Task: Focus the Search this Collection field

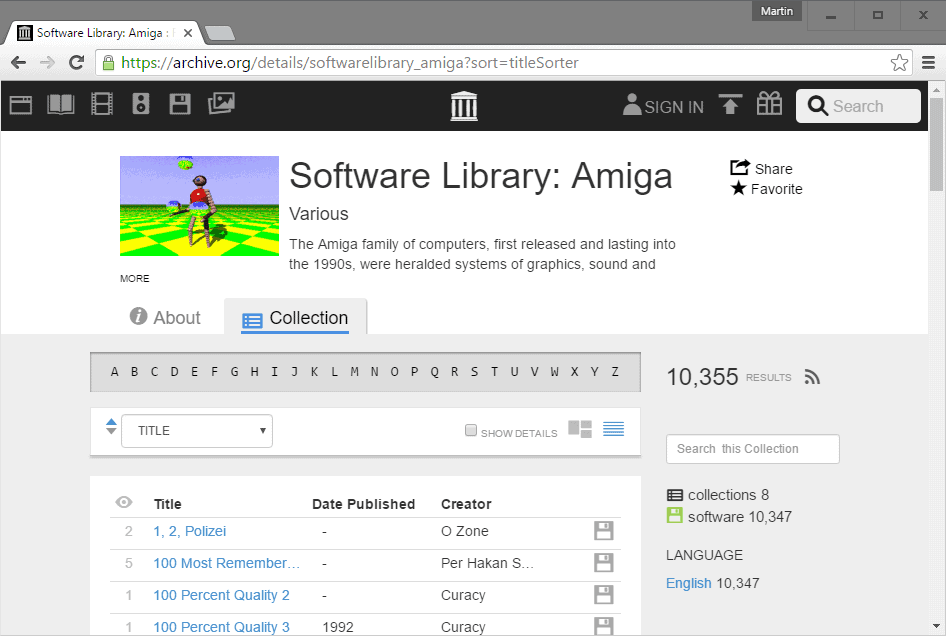Action: click(752, 449)
